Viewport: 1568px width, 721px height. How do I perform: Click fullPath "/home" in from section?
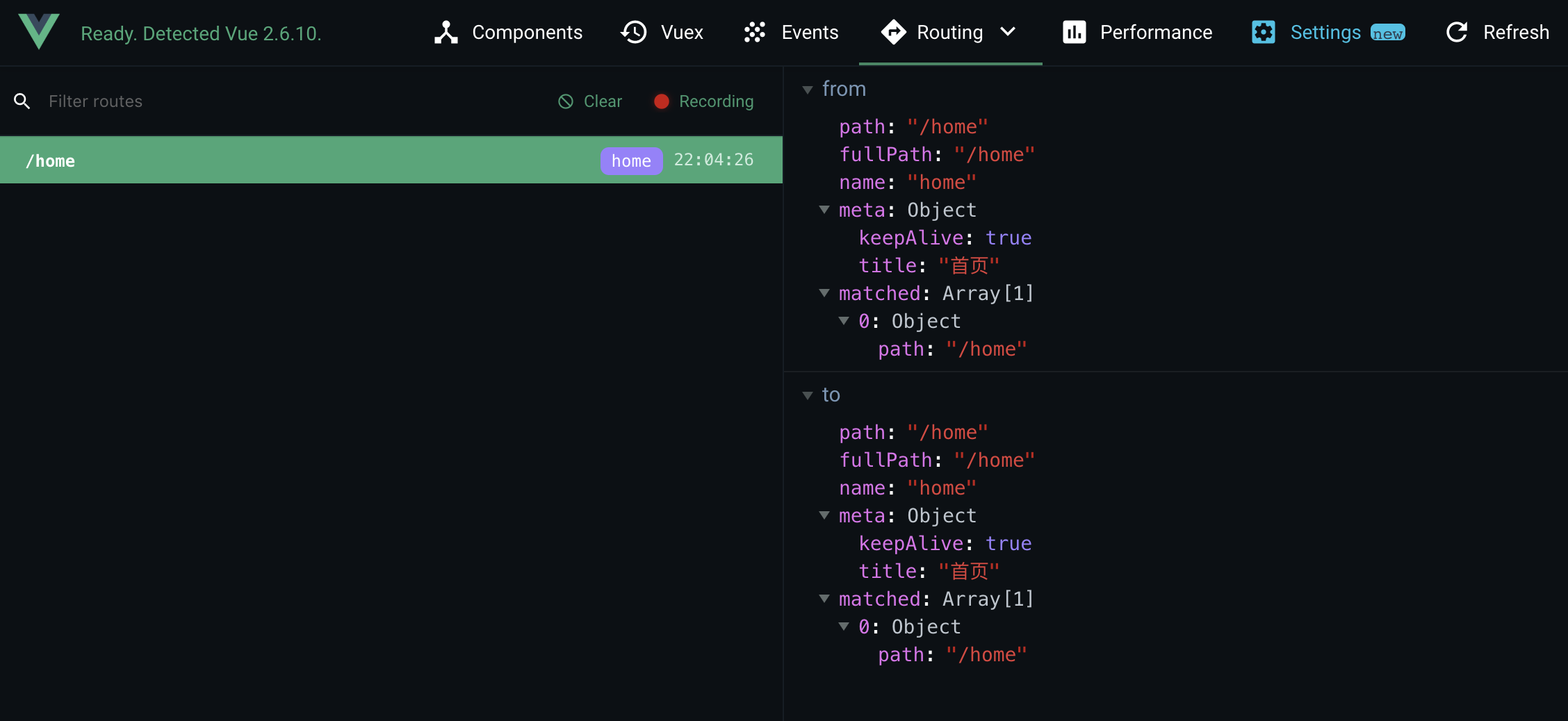937,154
